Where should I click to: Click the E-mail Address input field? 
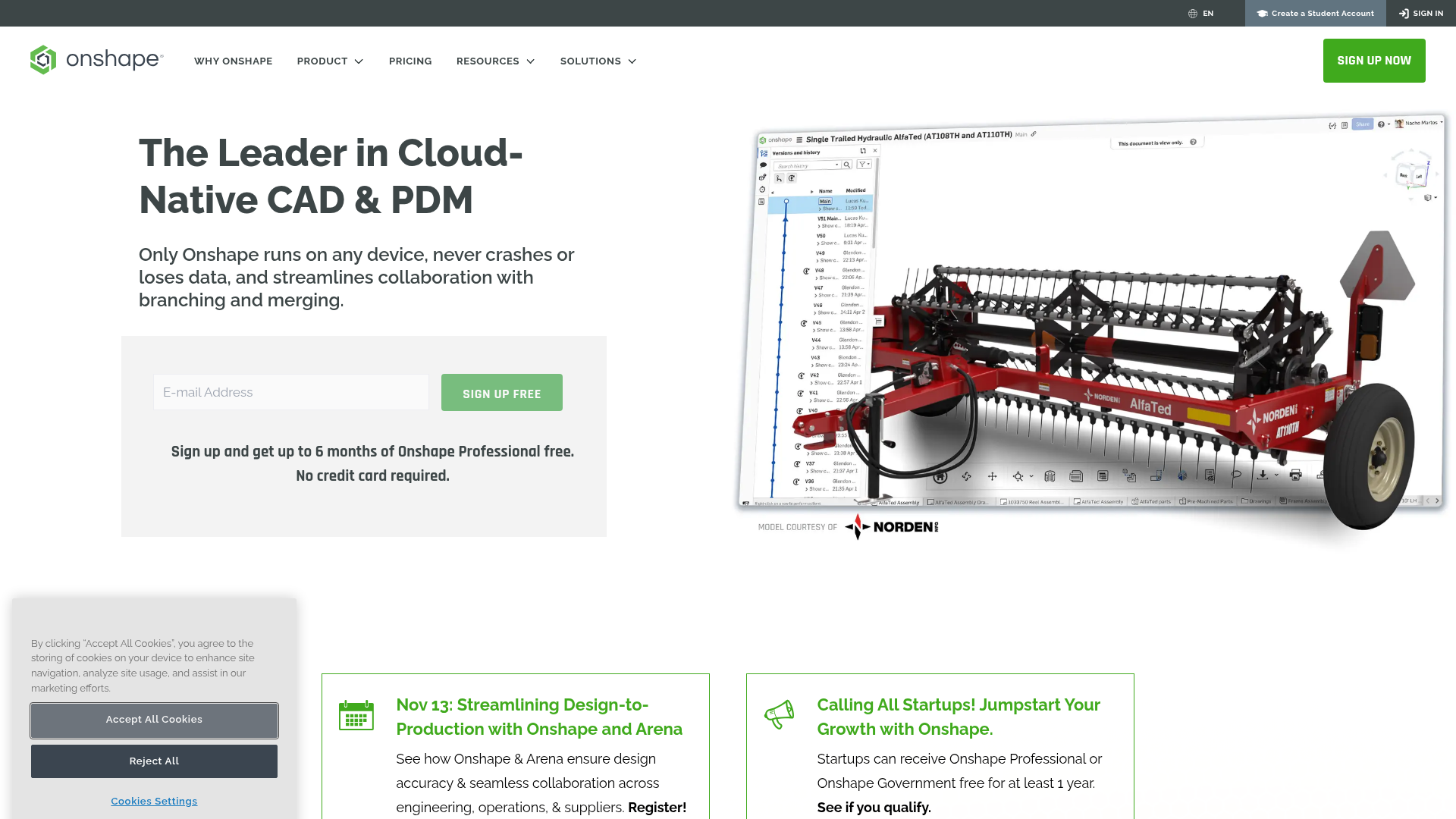click(x=290, y=392)
